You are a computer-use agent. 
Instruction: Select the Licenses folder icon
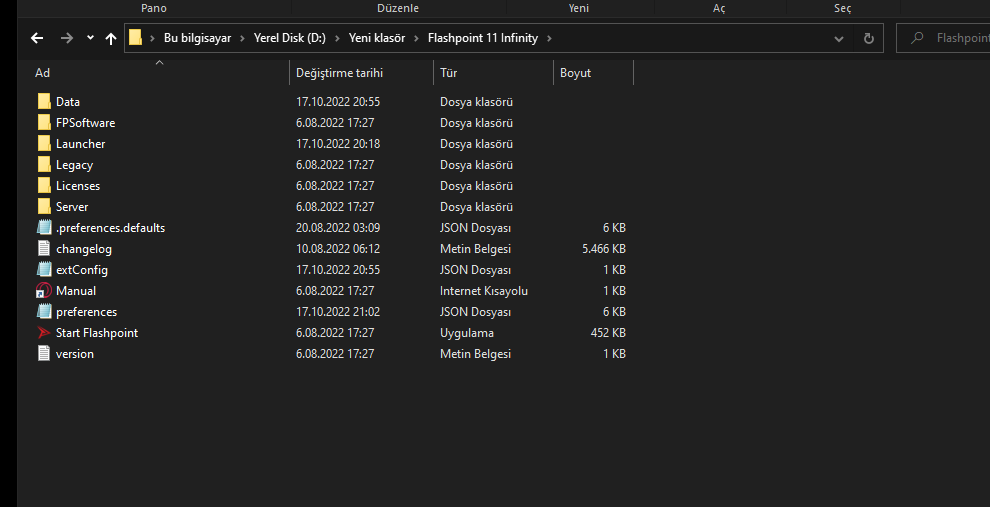[44, 186]
